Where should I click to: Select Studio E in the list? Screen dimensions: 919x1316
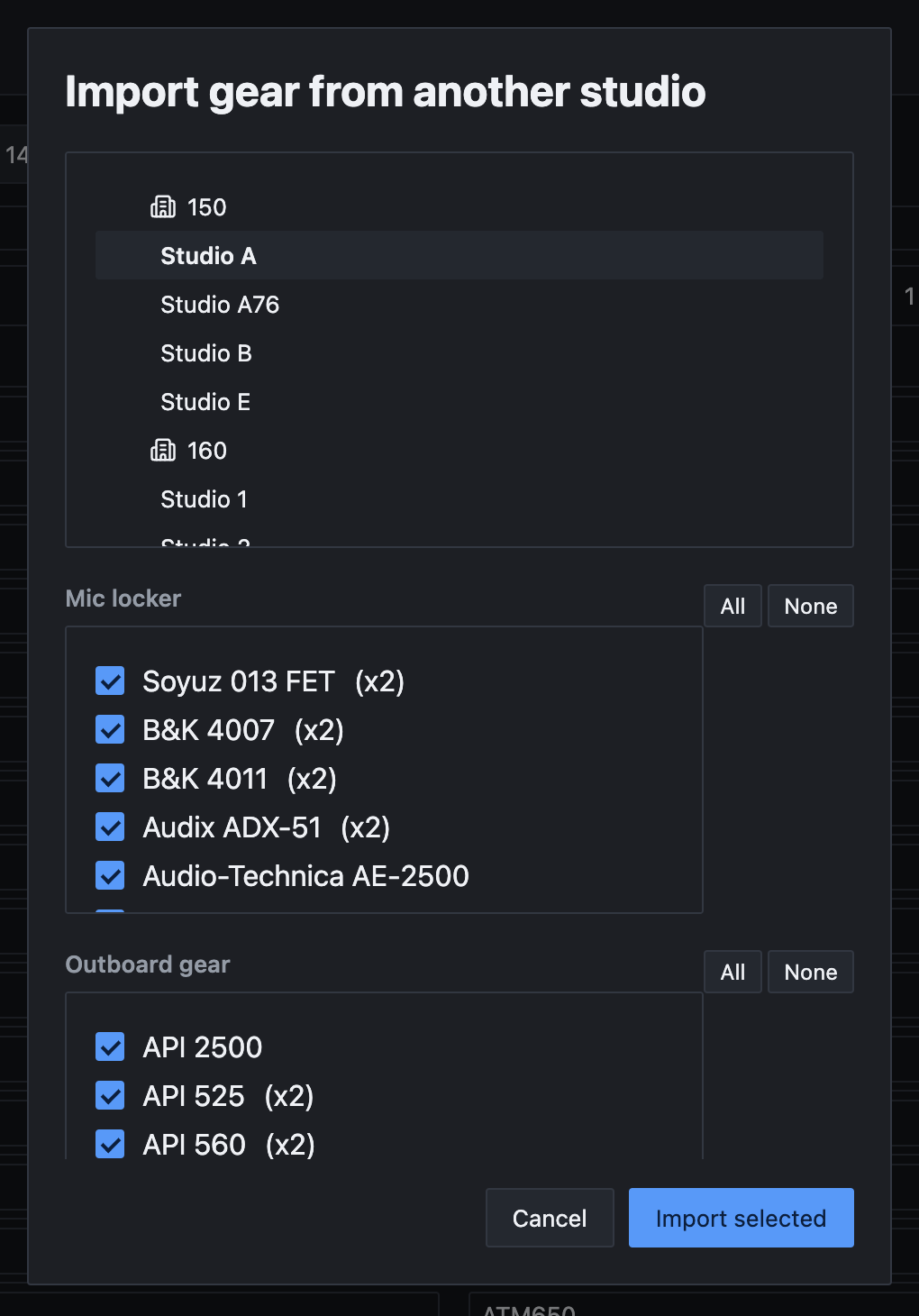coord(459,402)
